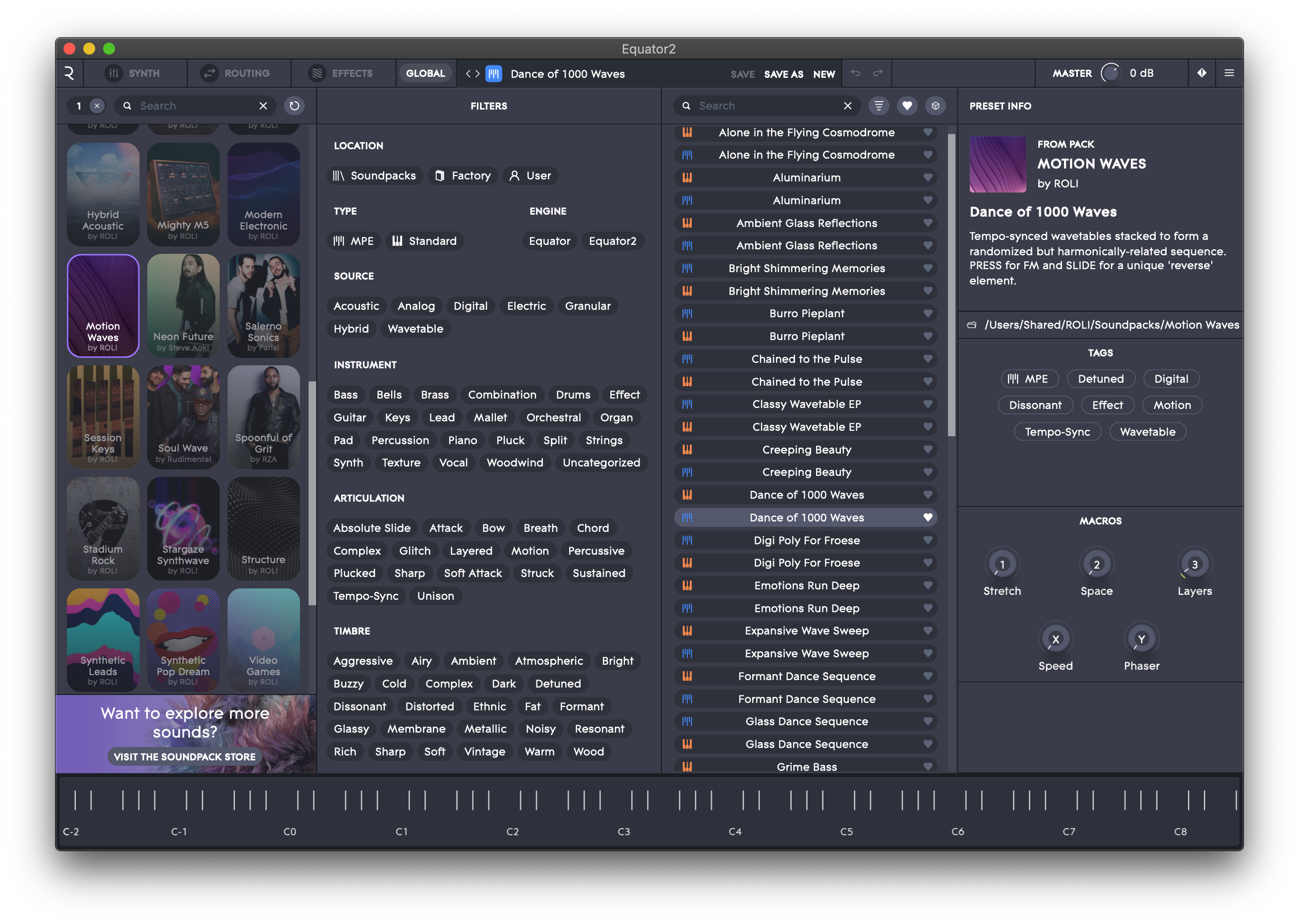1299x924 pixels.
Task: Favorite Glass Dance Sequence MPE heart
Action: click(x=928, y=721)
